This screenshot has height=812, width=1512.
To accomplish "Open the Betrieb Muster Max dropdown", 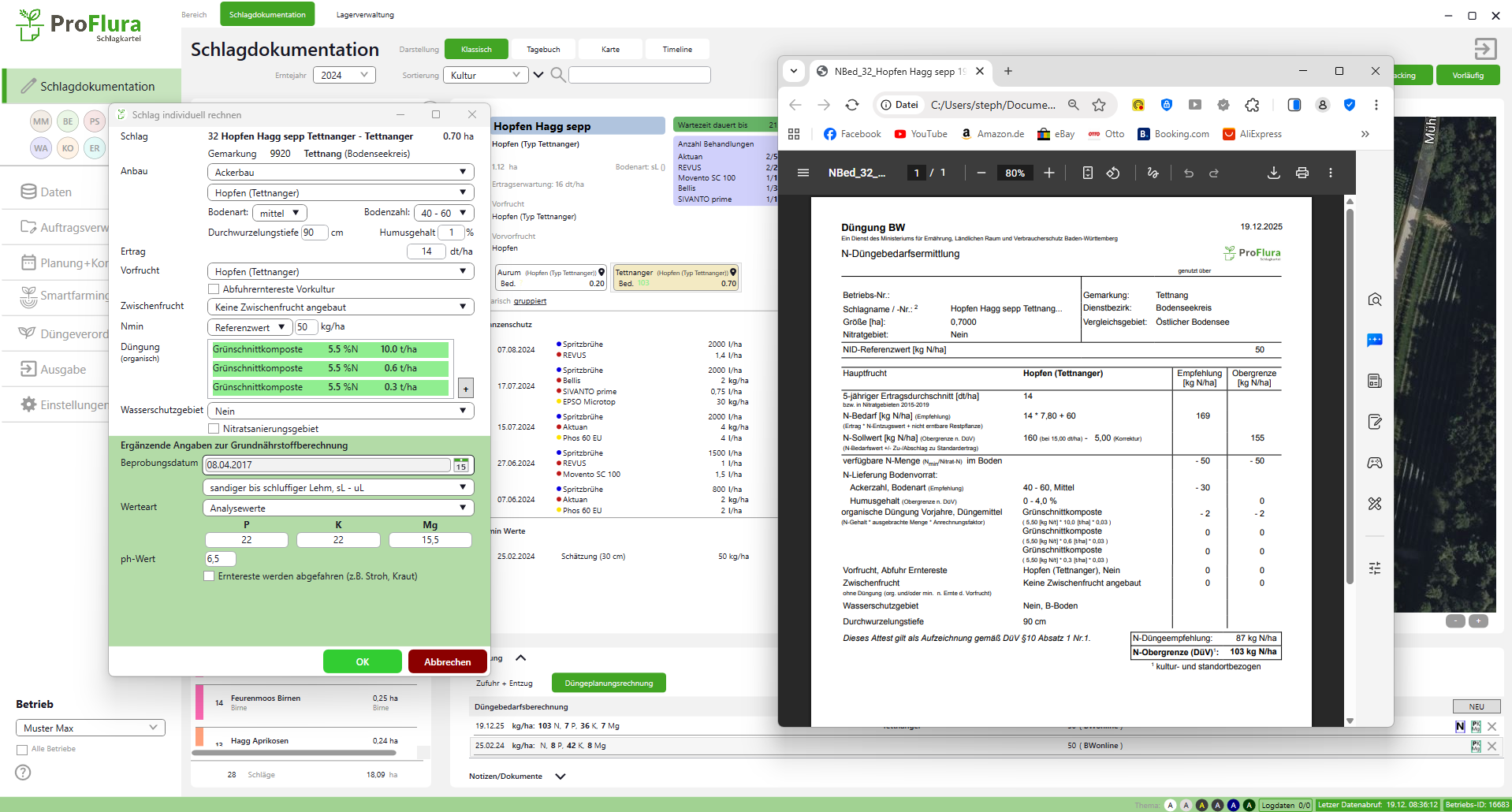I will click(90, 728).
